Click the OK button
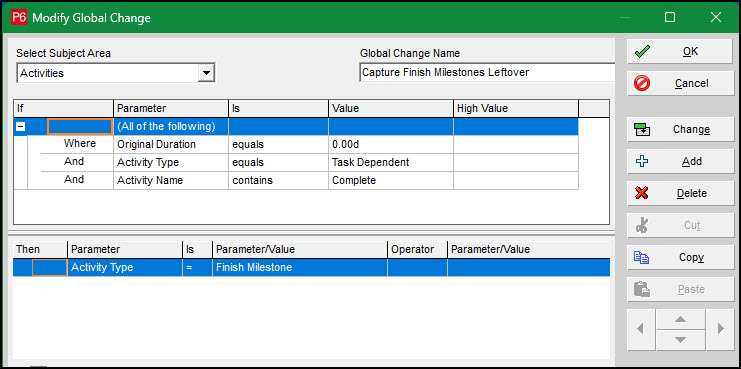 coord(680,51)
